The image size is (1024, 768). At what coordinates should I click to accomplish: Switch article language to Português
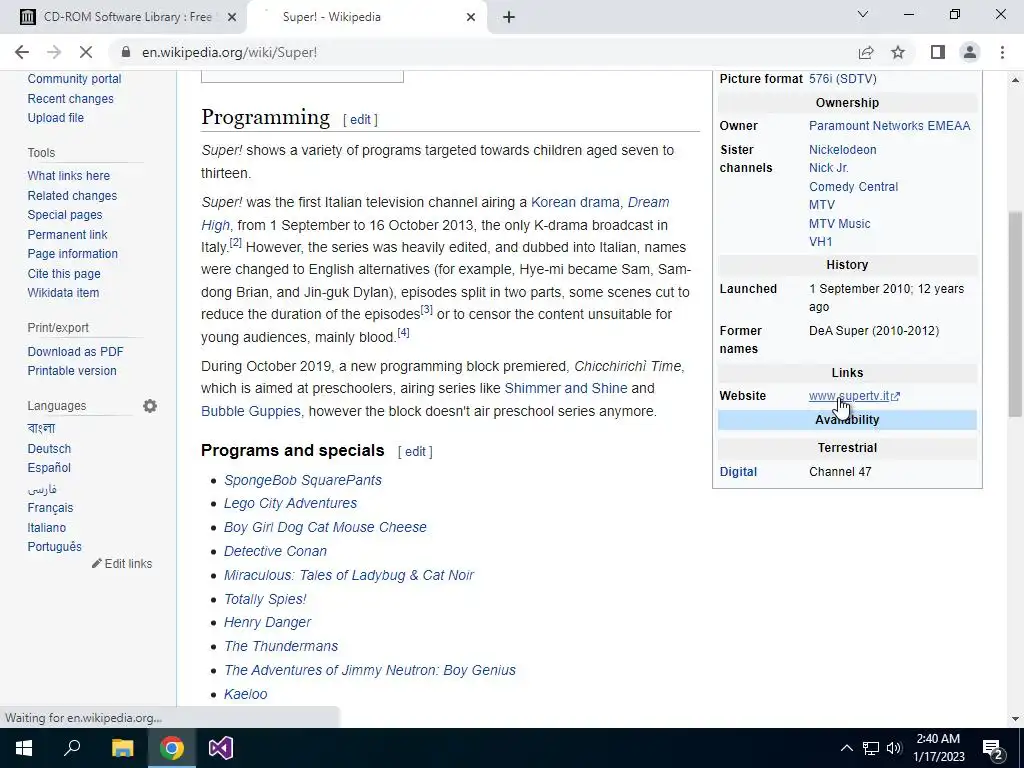(54, 547)
